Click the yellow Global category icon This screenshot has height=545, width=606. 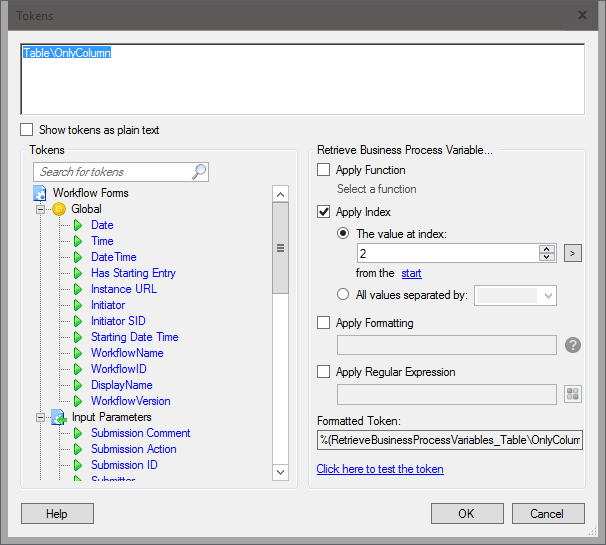pyautogui.click(x=59, y=209)
